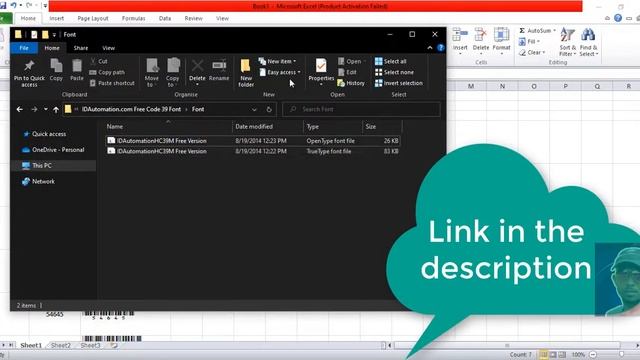The width and height of the screenshot is (640, 360).
Task: Click Invert selection
Action: point(399,83)
